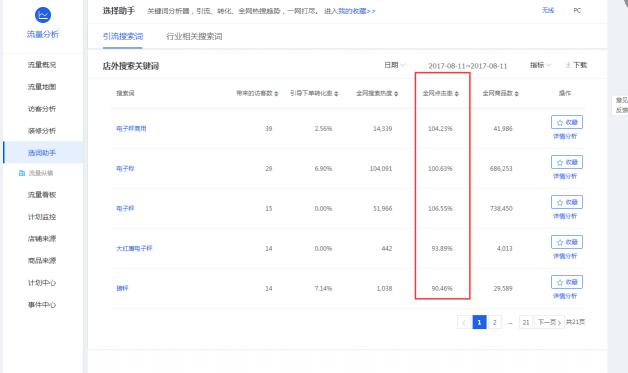The height and width of the screenshot is (373, 628).
Task: Open 详情分析 link for the last row
Action: coord(565,296)
